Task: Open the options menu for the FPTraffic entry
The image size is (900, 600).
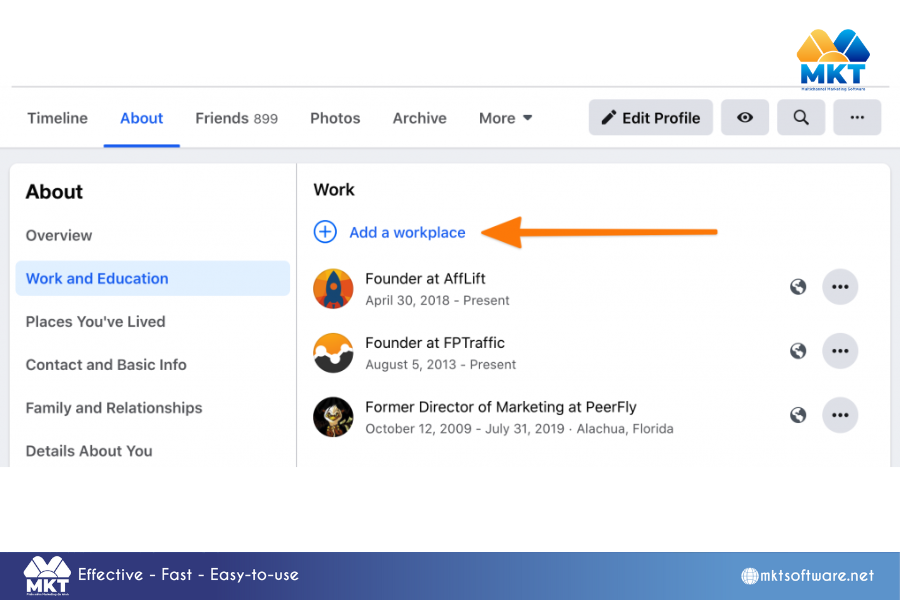Action: 840,351
